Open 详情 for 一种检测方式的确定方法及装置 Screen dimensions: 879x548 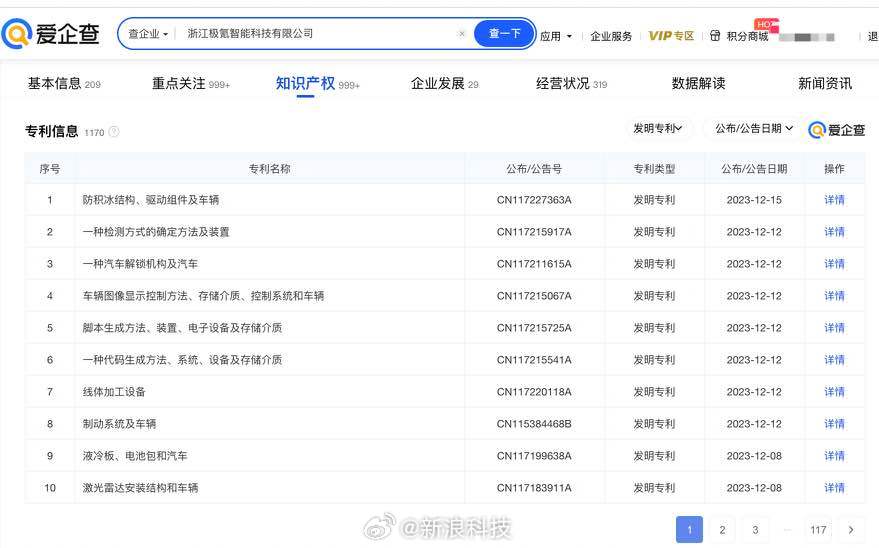[834, 232]
